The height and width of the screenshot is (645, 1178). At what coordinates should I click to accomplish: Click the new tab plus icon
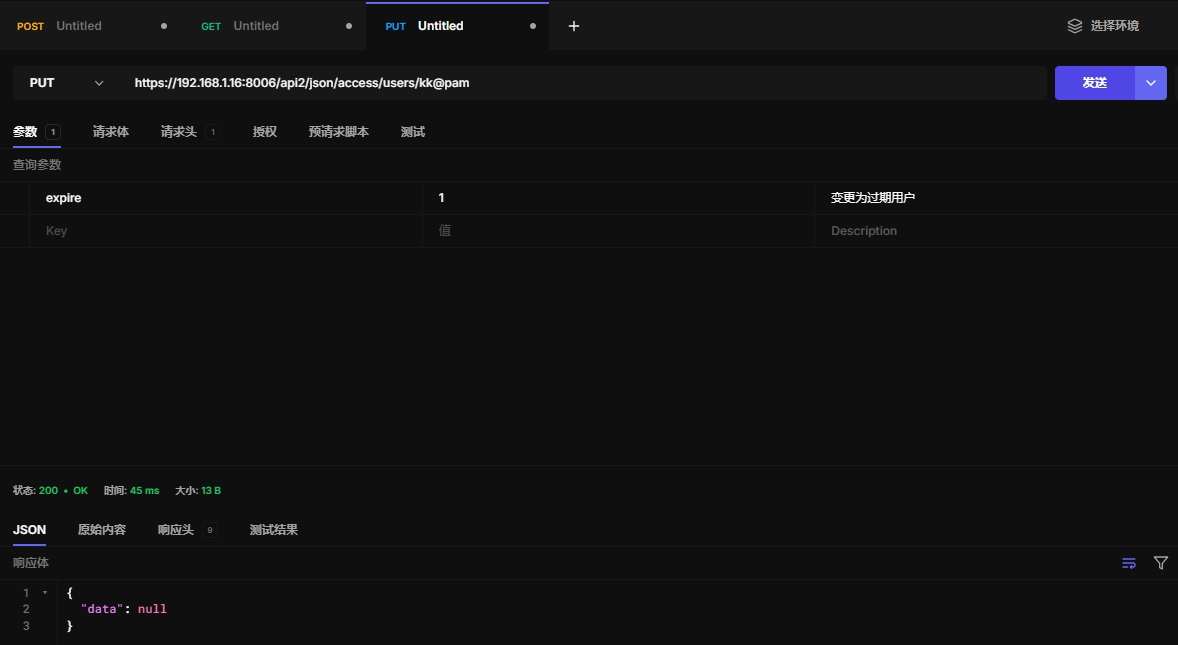pos(574,26)
